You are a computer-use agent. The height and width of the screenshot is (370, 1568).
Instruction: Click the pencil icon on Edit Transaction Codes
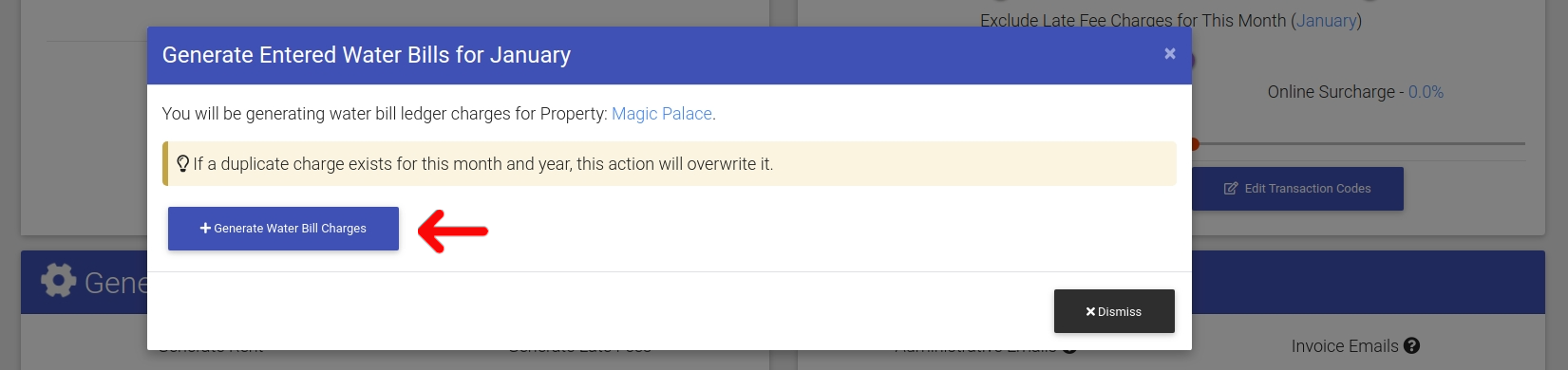1231,189
